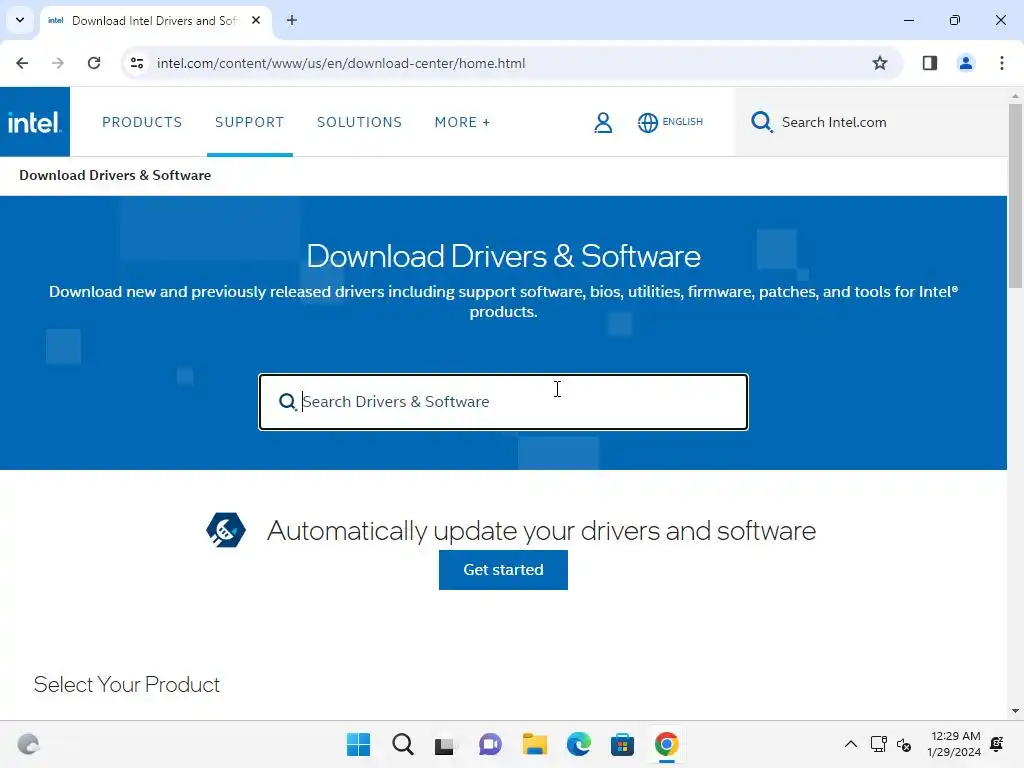Image resolution: width=1024 pixels, height=768 pixels.
Task: Show hidden system tray icons
Action: (851, 744)
